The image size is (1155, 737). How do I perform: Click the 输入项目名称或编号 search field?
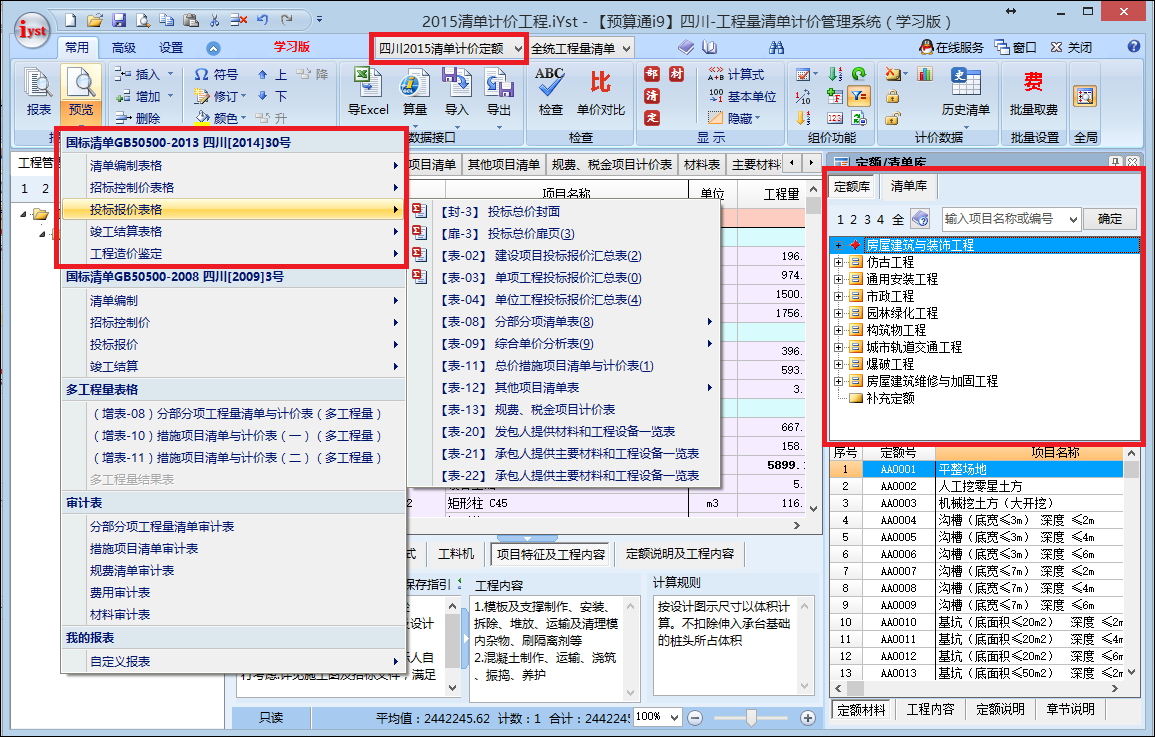pos(1003,219)
